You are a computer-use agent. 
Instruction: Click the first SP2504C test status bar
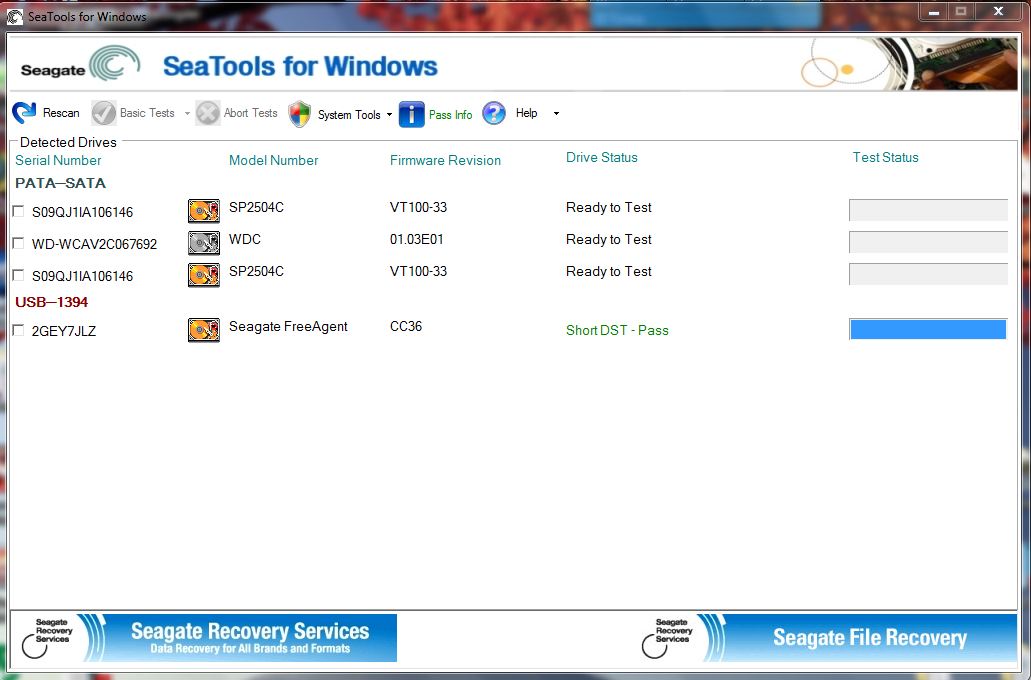[928, 210]
